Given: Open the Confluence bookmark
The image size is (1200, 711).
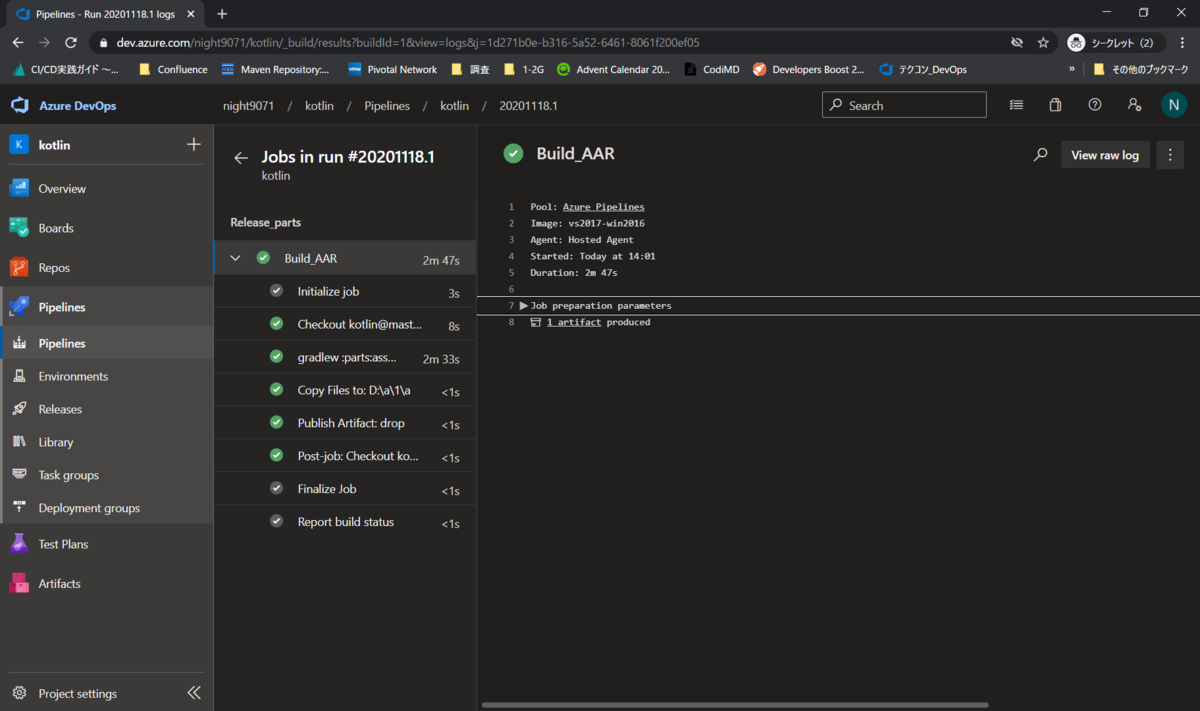Looking at the screenshot, I should pos(173,70).
